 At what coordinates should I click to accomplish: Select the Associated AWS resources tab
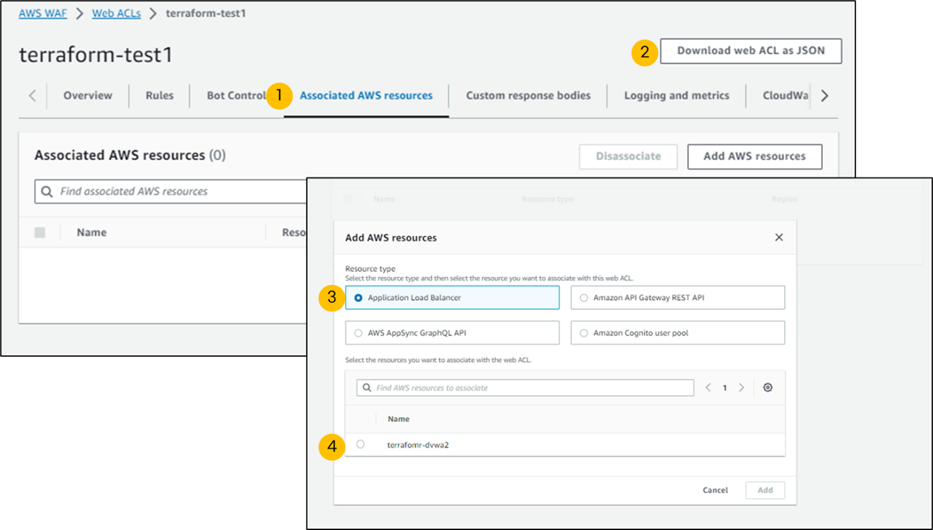click(x=366, y=95)
